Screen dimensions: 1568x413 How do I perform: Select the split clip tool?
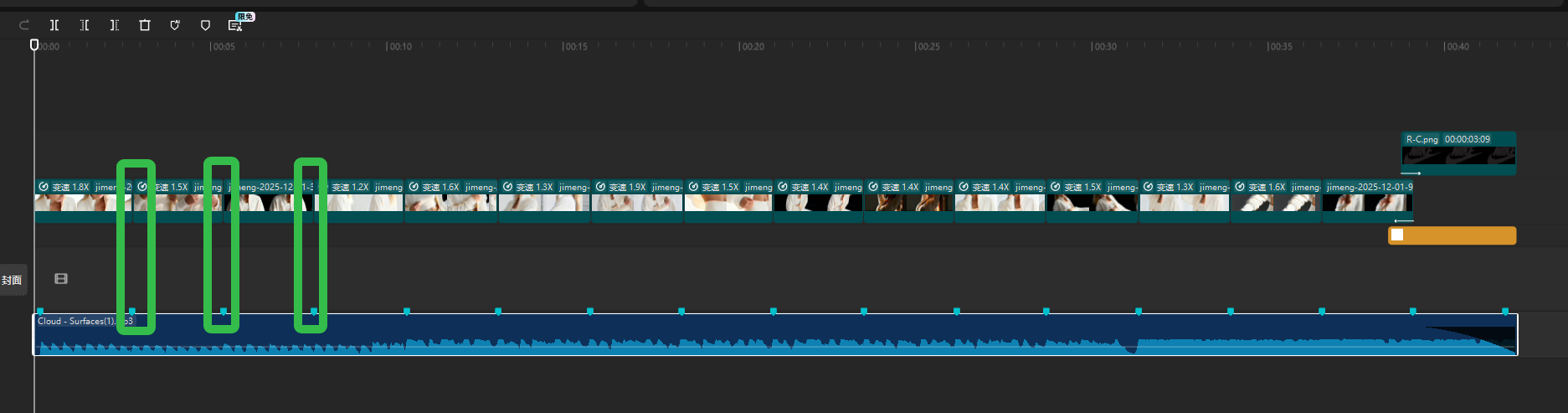(54, 25)
